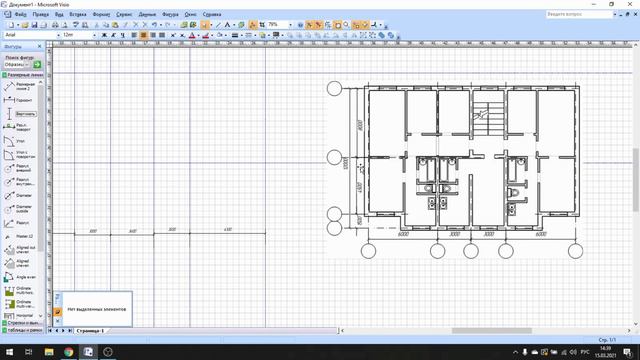Choose Ordinate multi-horizontal shape
The height and width of the screenshot is (360, 640).
tap(19, 291)
